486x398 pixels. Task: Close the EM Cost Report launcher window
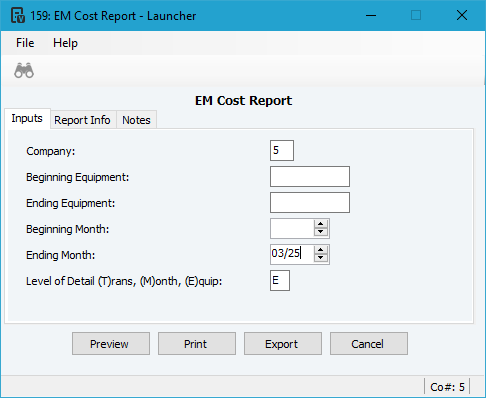pos(462,15)
